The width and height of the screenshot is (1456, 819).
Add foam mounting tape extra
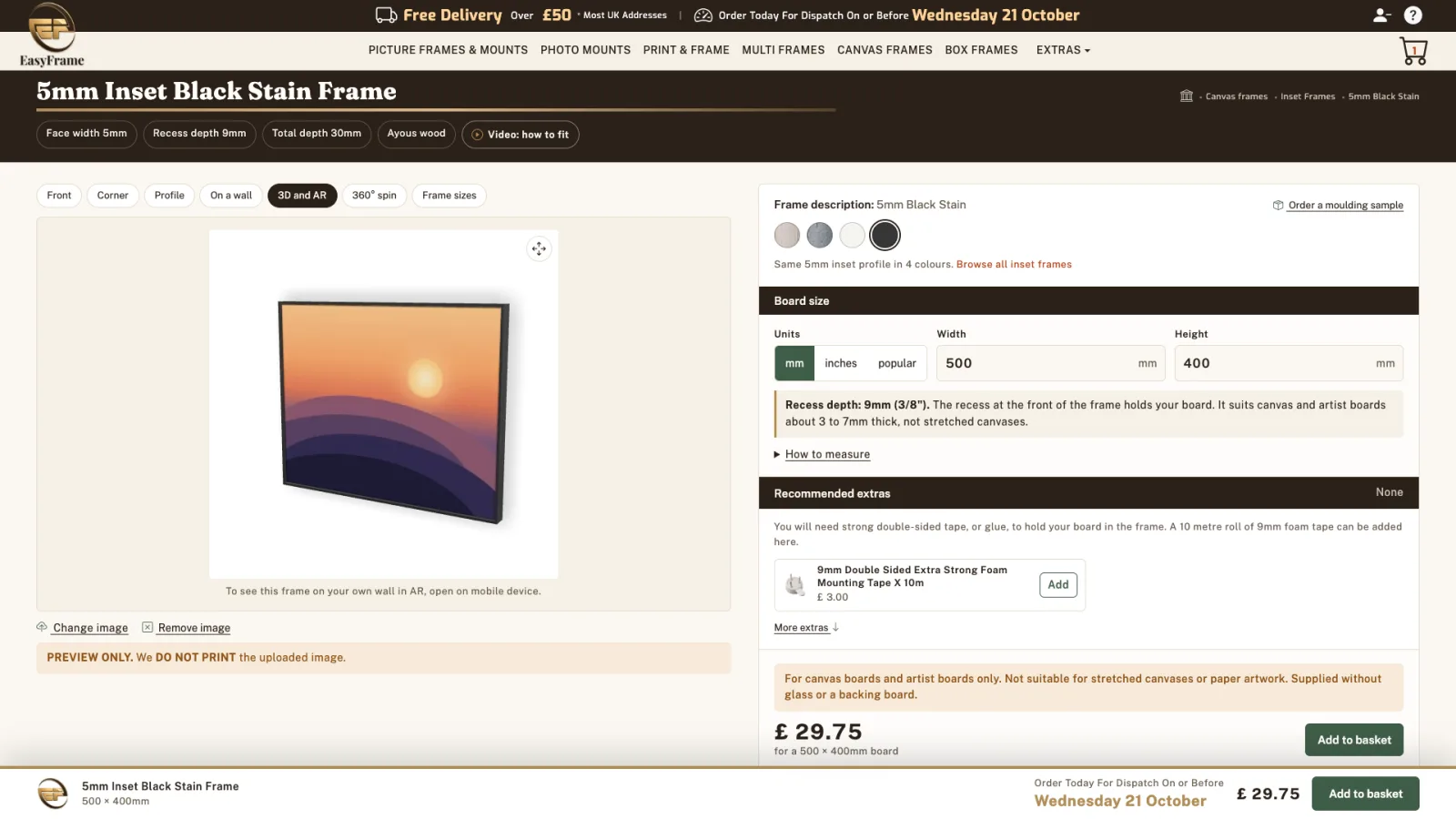click(x=1058, y=585)
